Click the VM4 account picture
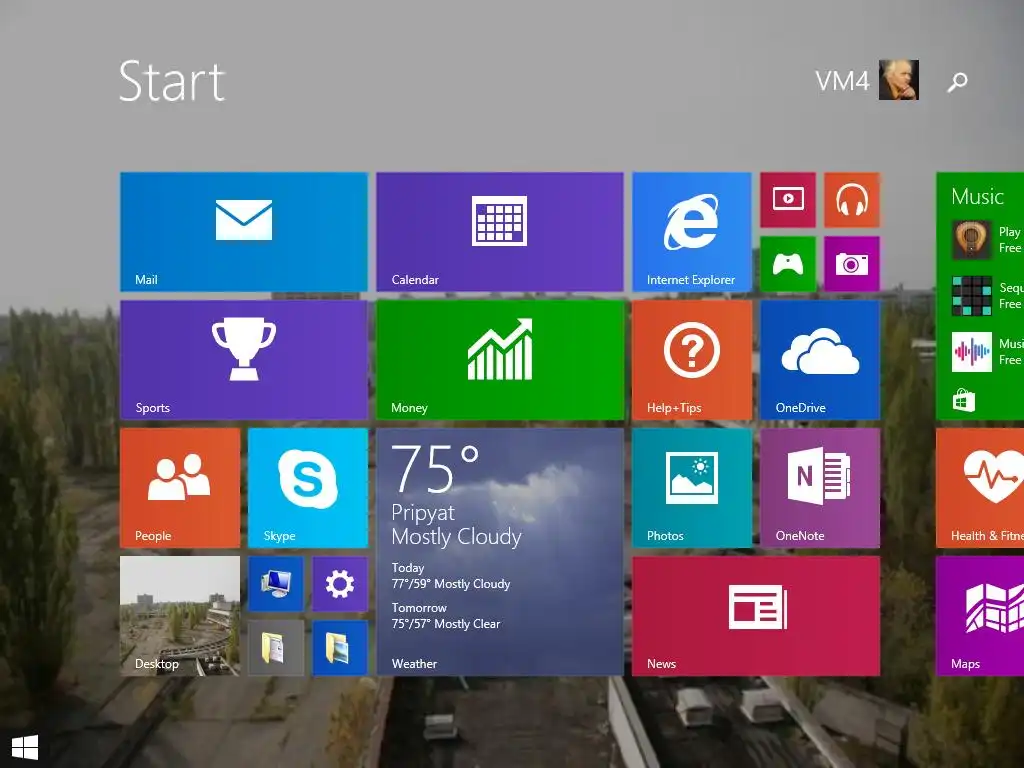 899,80
